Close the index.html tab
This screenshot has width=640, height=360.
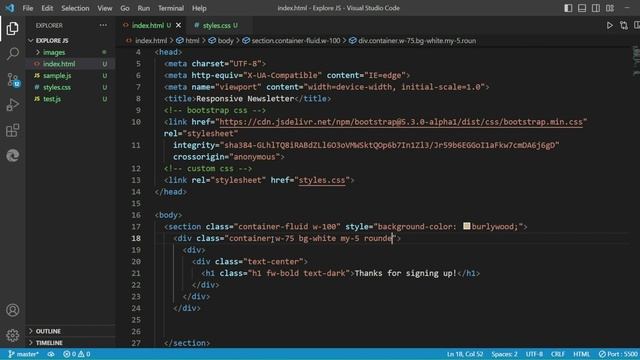[178, 25]
